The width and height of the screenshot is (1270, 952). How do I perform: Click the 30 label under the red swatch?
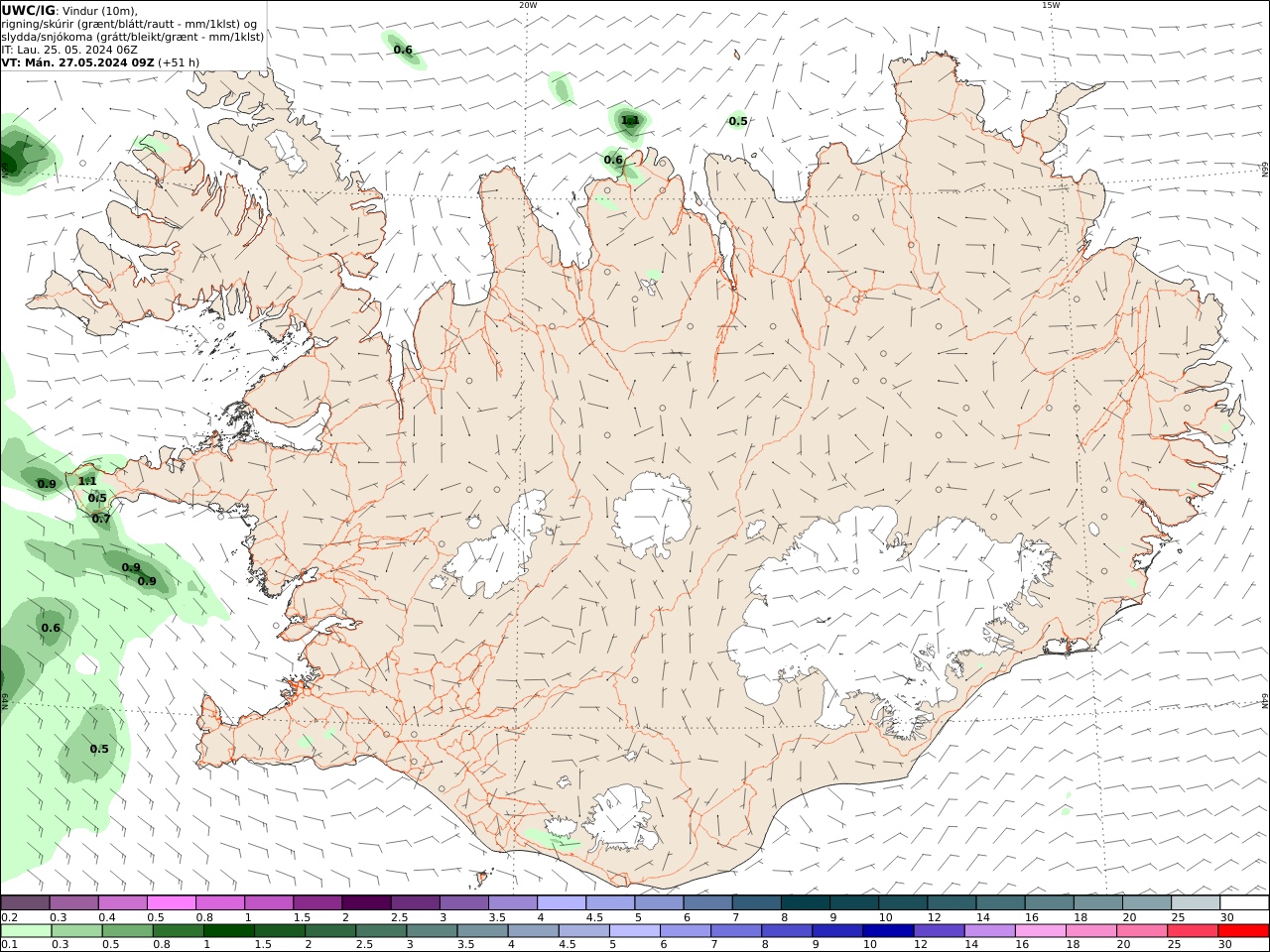[1225, 945]
